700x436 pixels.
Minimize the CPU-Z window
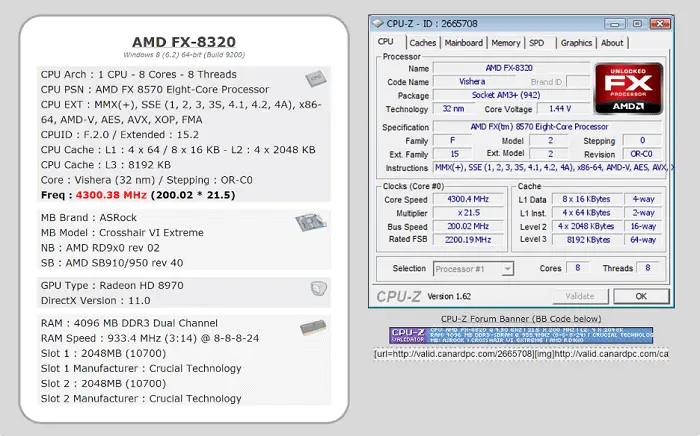pos(615,24)
